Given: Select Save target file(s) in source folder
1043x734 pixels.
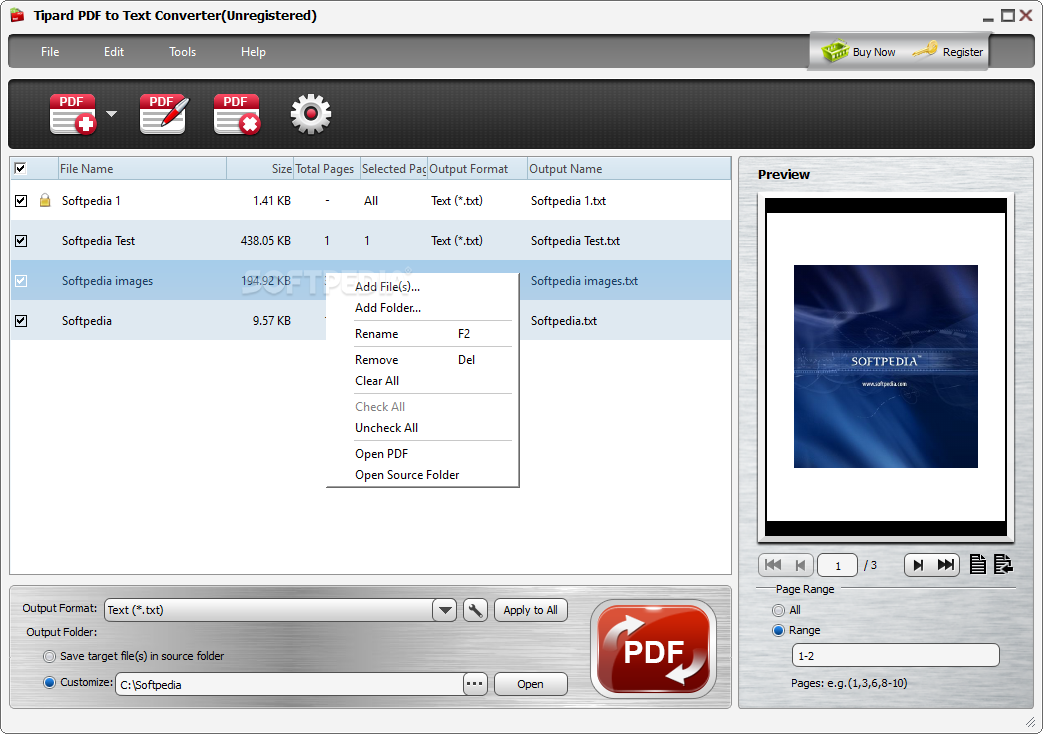Looking at the screenshot, I should click(x=49, y=656).
